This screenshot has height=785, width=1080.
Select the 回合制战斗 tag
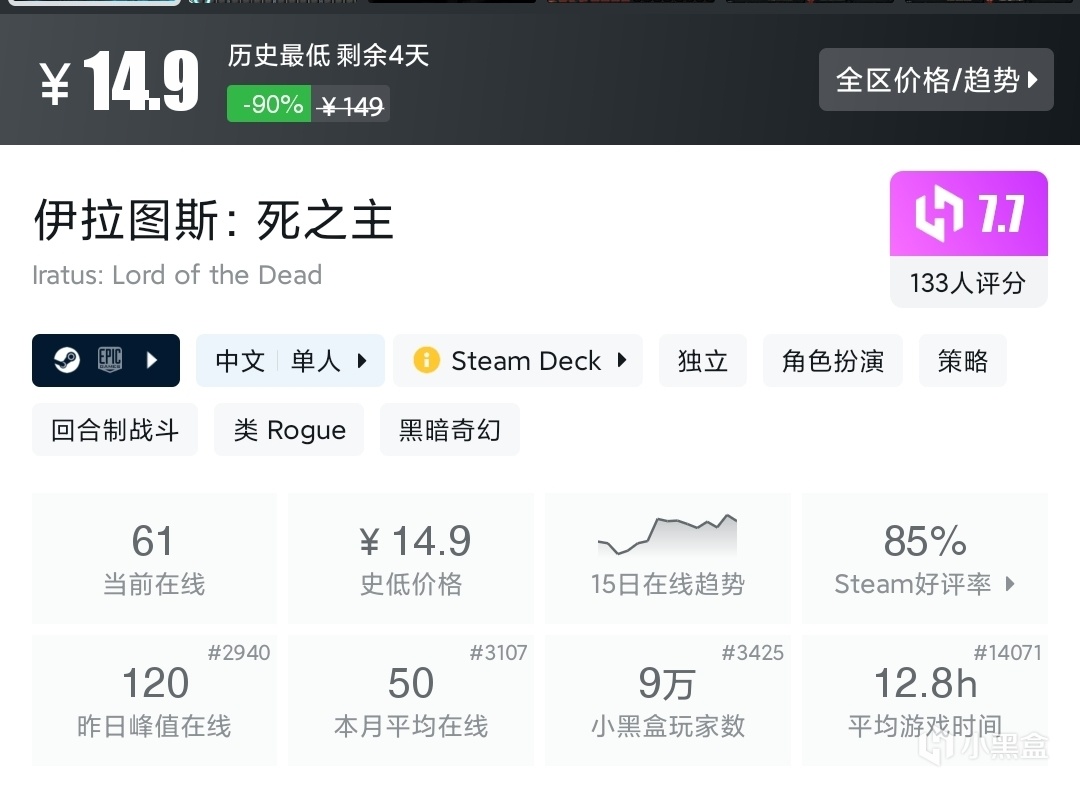[115, 430]
